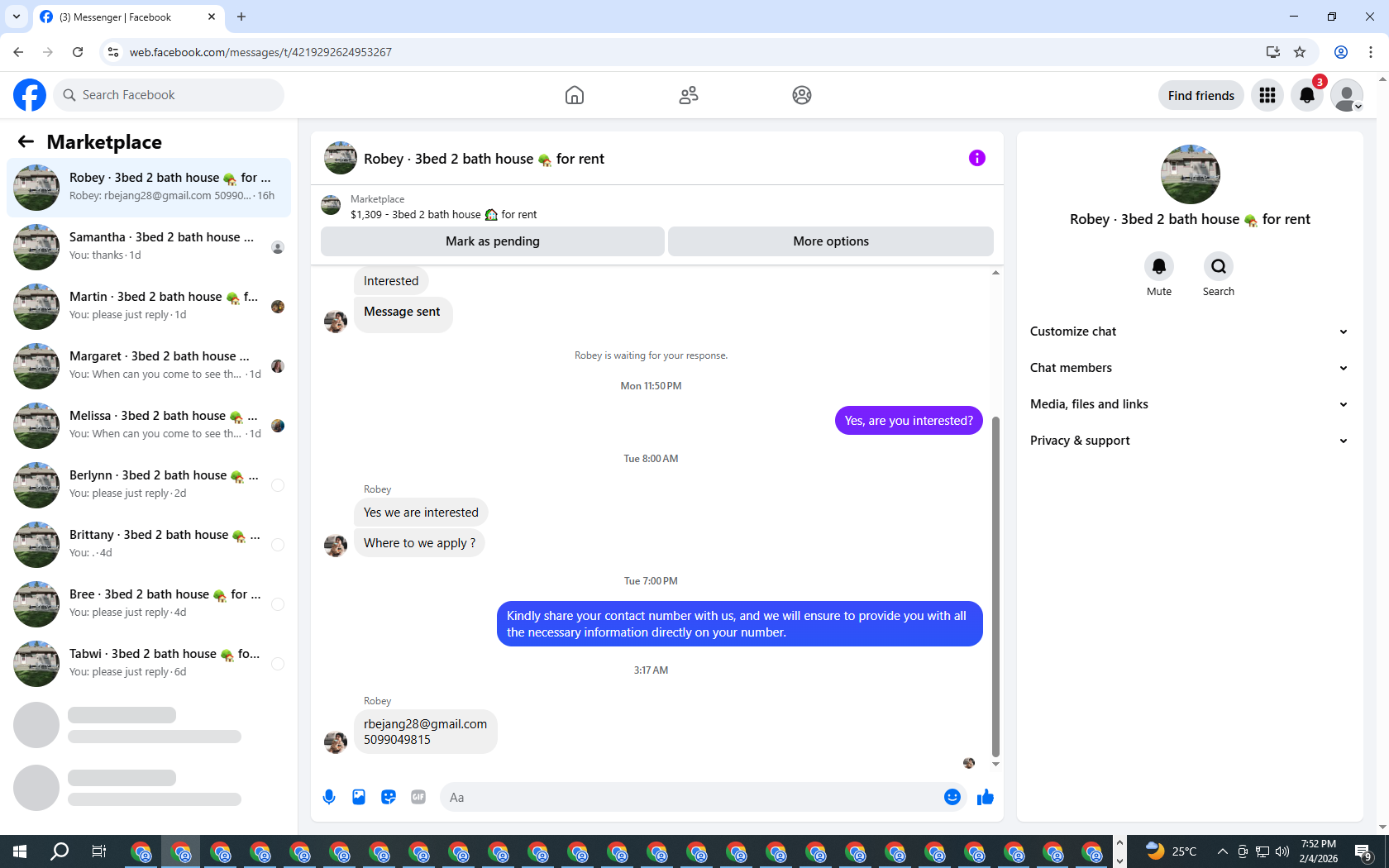
Task: Click message 'Where to we apply ?'
Action: tap(419, 543)
